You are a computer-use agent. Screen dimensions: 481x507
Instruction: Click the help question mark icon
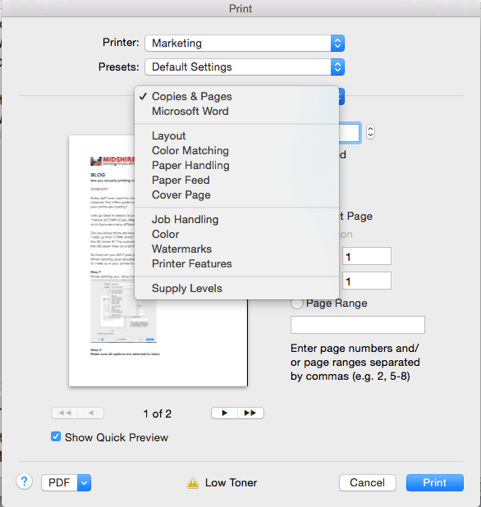24,482
